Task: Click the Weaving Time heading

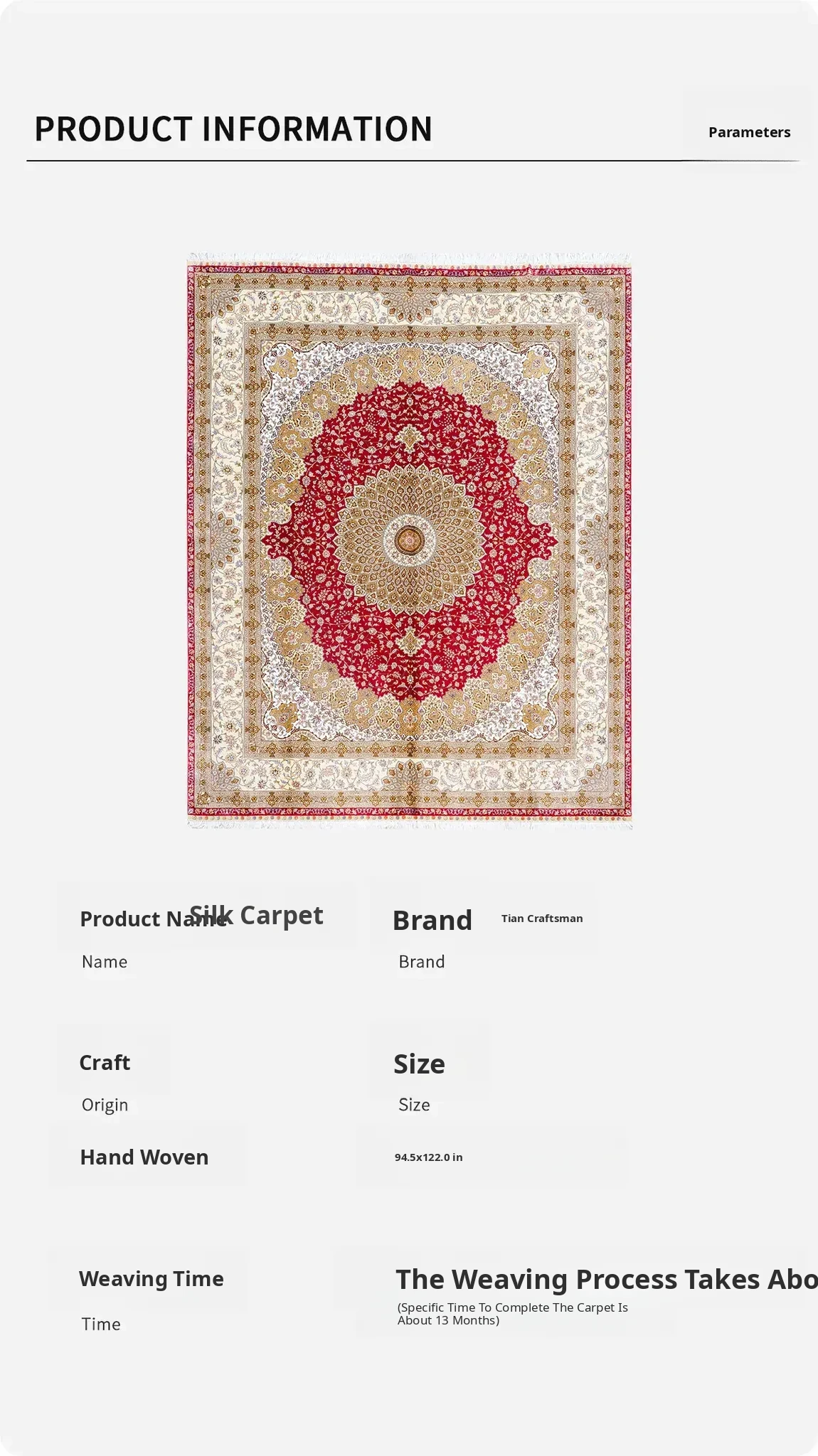Action: pyautogui.click(x=152, y=1279)
